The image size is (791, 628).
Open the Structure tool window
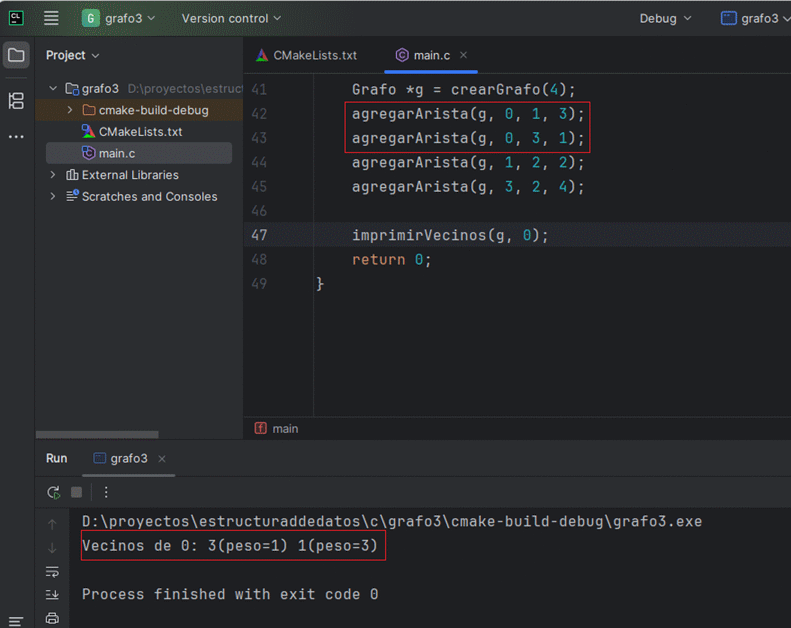click(x=16, y=100)
